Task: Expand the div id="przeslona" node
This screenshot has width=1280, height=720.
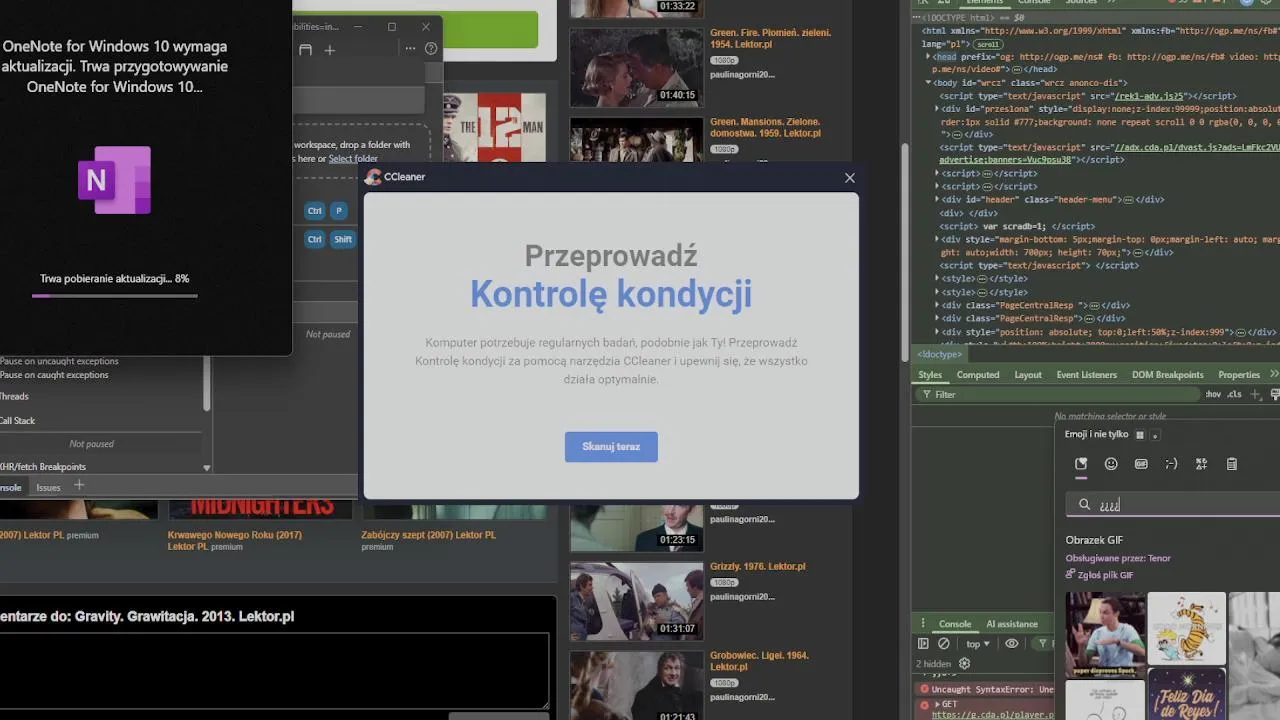Action: (938, 108)
